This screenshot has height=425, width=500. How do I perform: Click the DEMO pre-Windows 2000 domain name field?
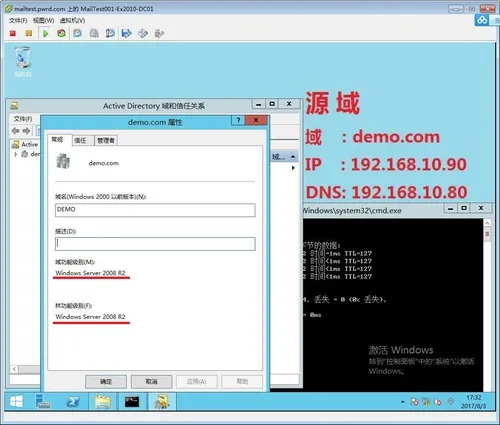(155, 210)
